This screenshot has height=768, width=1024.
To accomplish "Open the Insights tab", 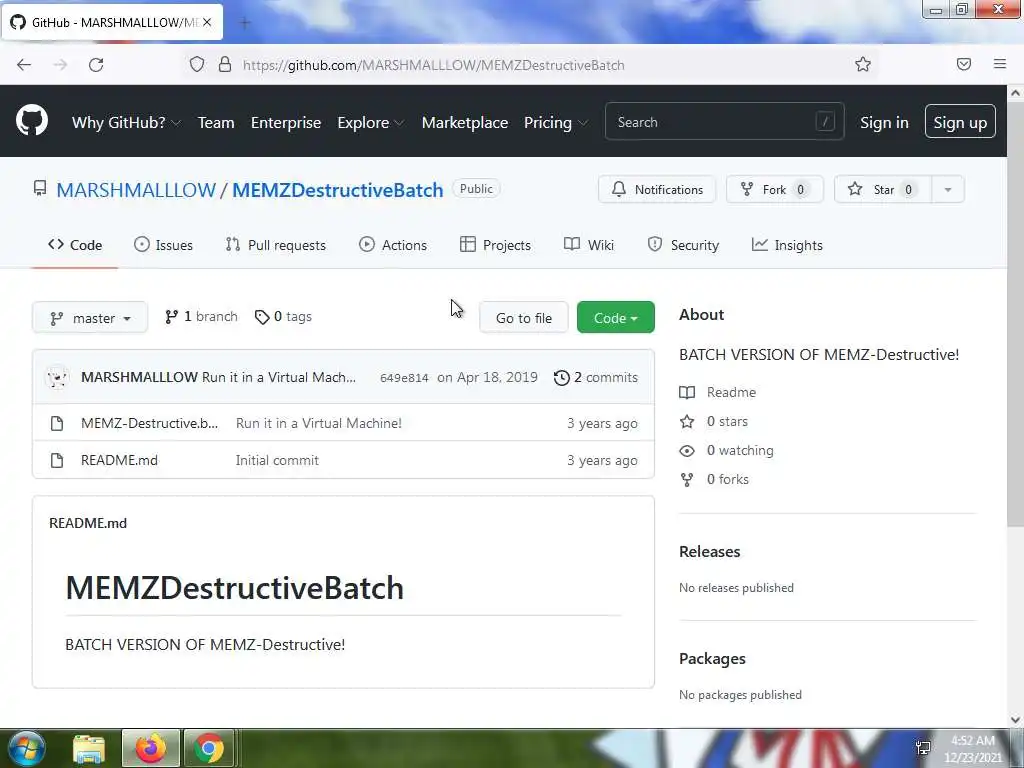I will click(787, 245).
